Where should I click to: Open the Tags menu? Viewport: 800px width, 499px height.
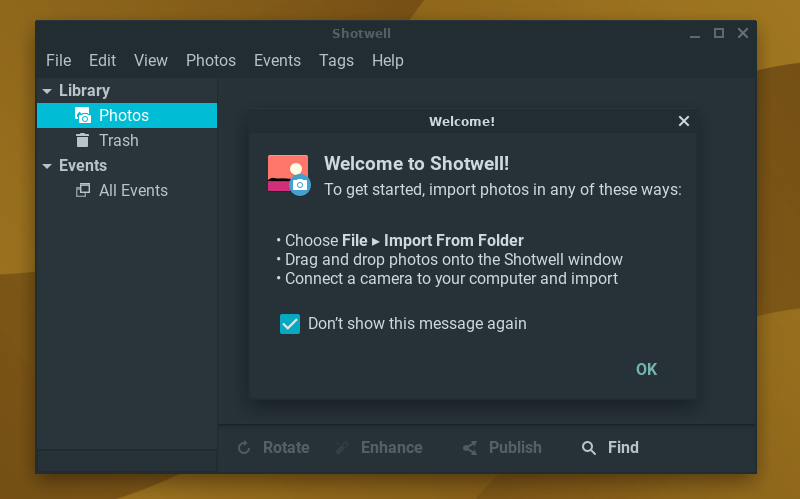pyautogui.click(x=336, y=60)
